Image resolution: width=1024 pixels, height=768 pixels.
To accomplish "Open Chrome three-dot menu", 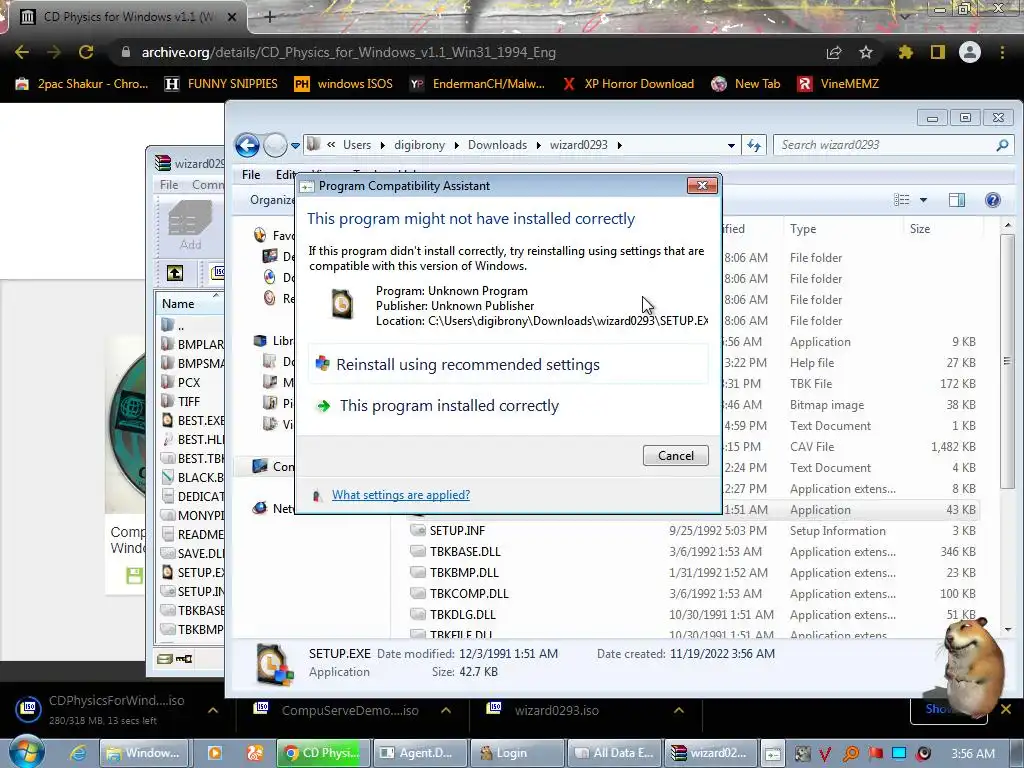I will (x=1002, y=52).
